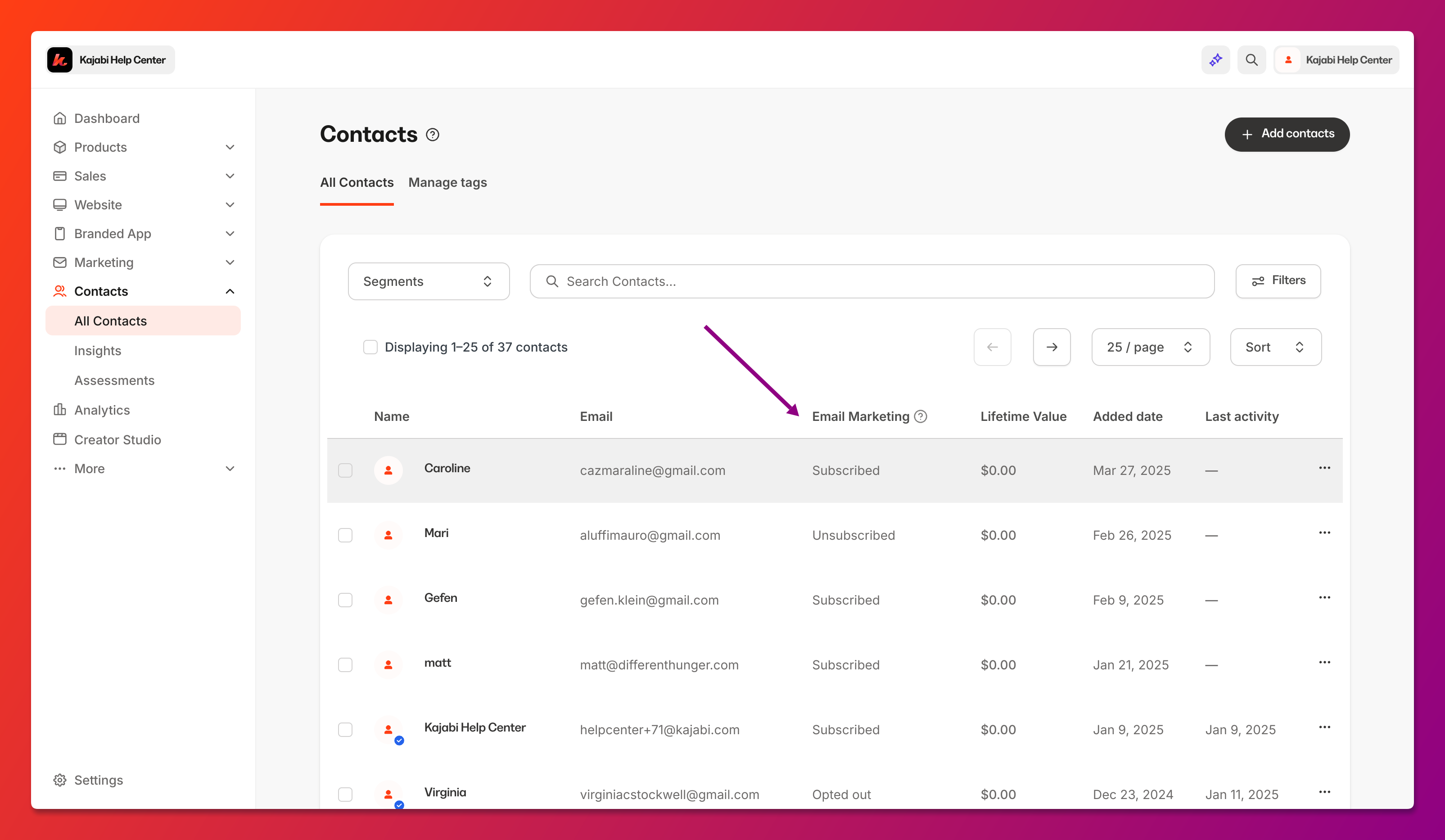
Task: Open the 25 / page dropdown
Action: (x=1150, y=347)
